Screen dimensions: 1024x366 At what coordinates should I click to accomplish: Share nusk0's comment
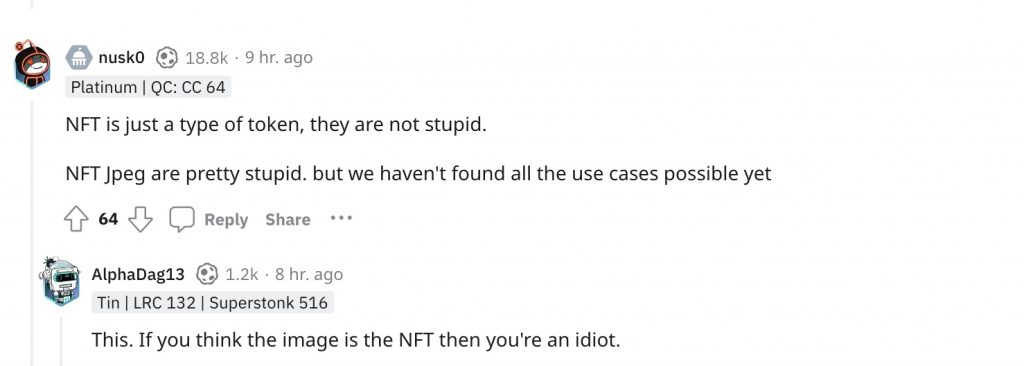click(x=287, y=220)
